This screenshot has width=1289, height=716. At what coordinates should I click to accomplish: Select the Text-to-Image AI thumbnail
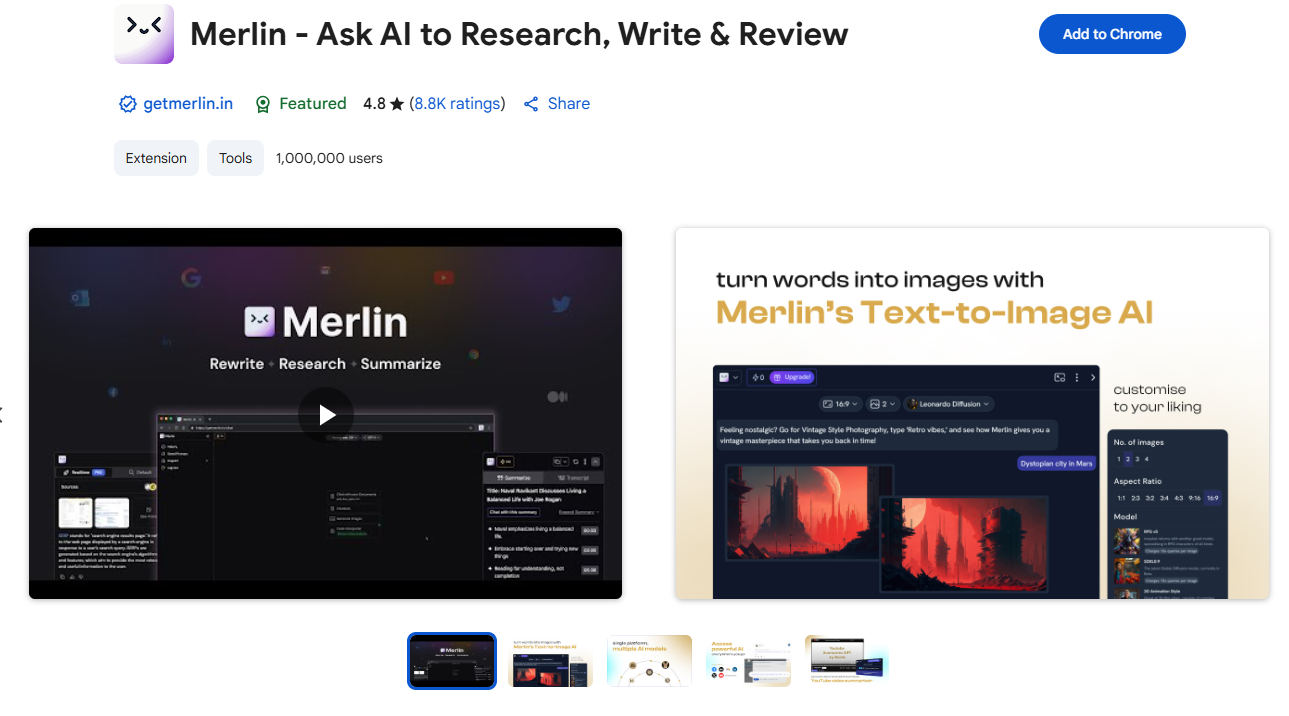coord(551,661)
